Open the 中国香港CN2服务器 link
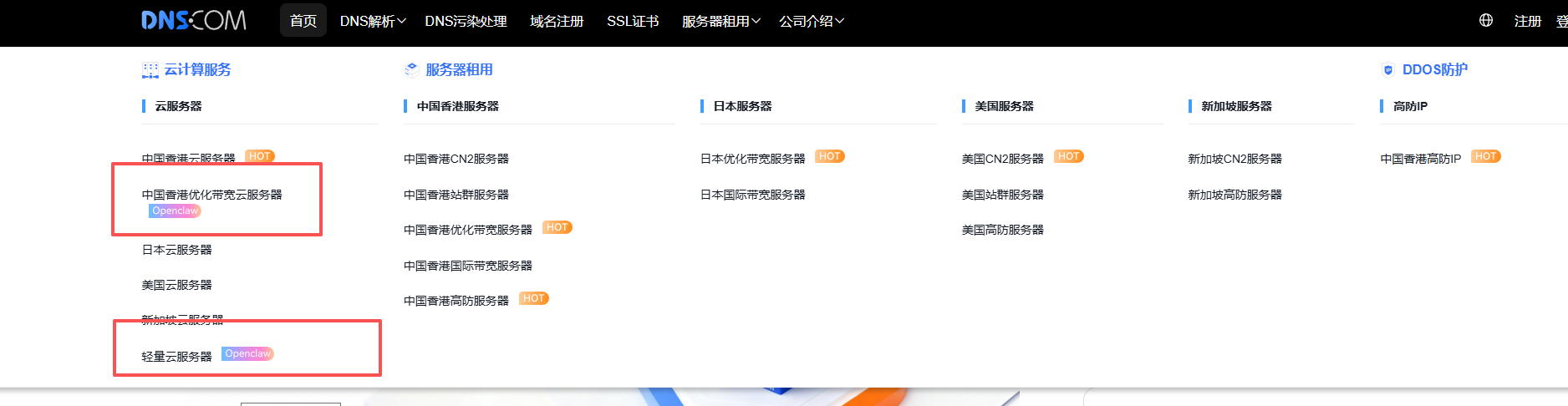 pos(456,159)
